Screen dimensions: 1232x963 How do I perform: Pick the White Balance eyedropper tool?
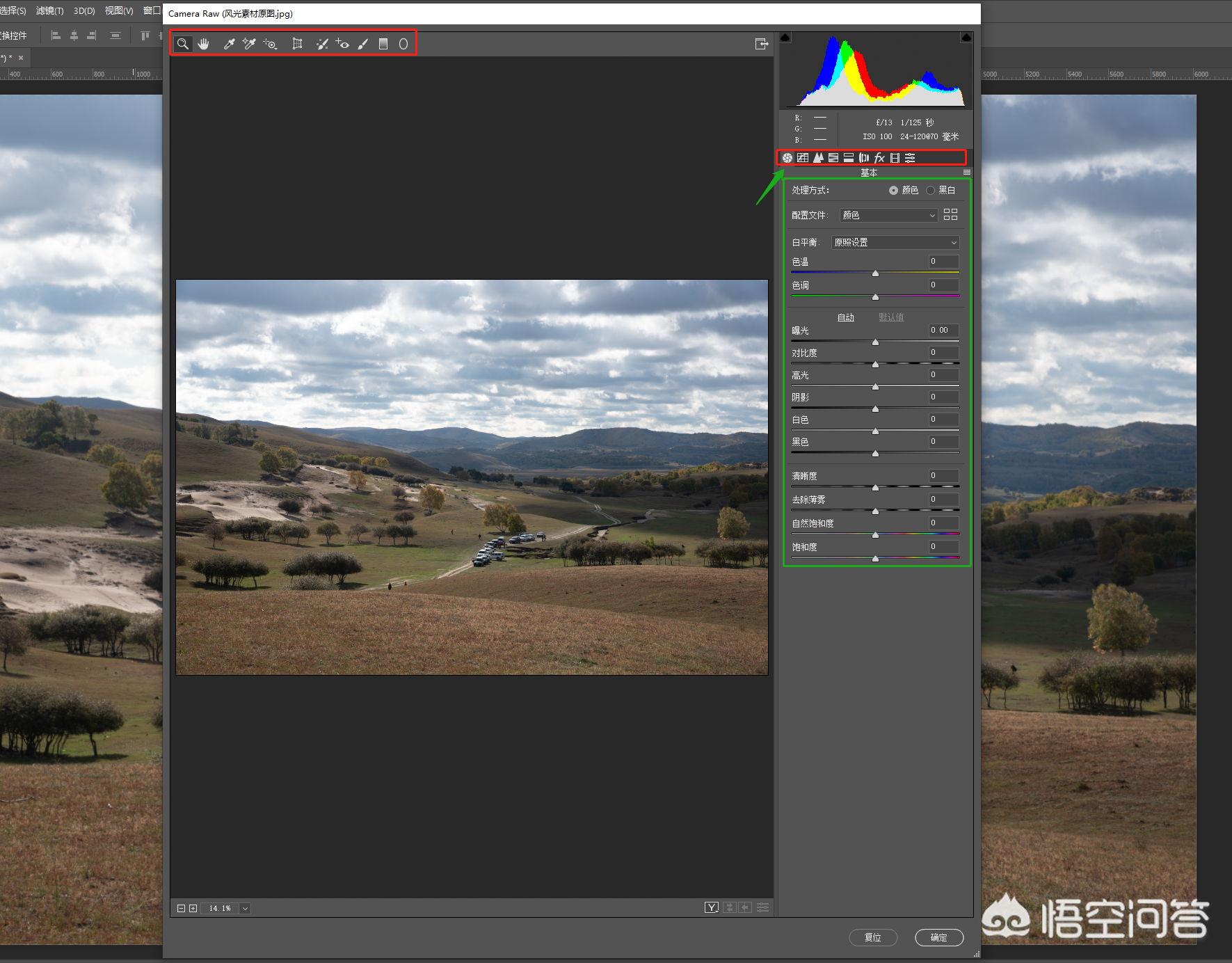click(228, 44)
